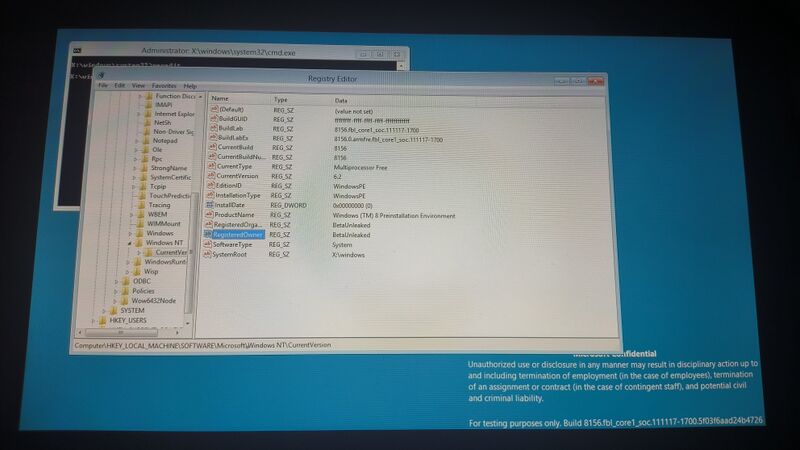The width and height of the screenshot is (800, 450).
Task: Click the BuildLabEx string value icon
Action: coord(213,137)
